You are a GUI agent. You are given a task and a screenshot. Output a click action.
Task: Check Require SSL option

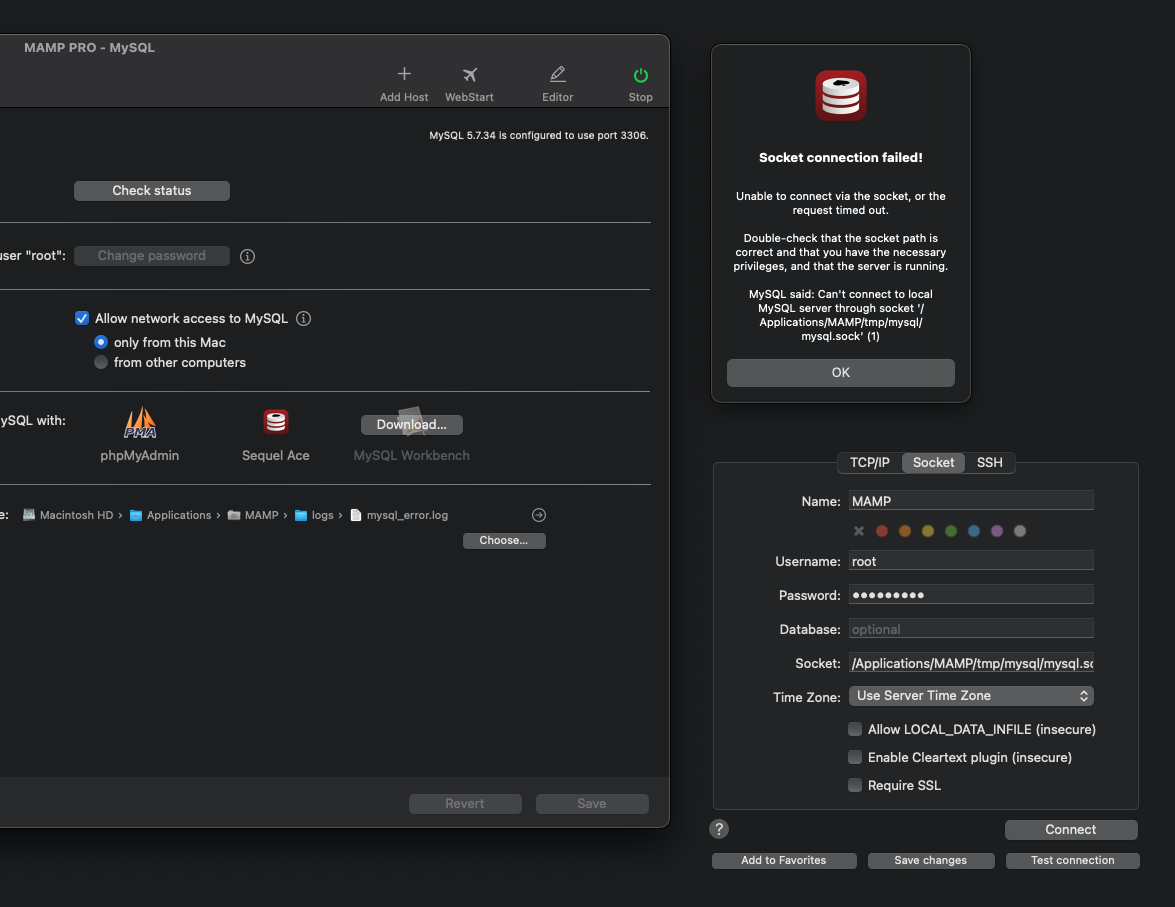click(855, 786)
